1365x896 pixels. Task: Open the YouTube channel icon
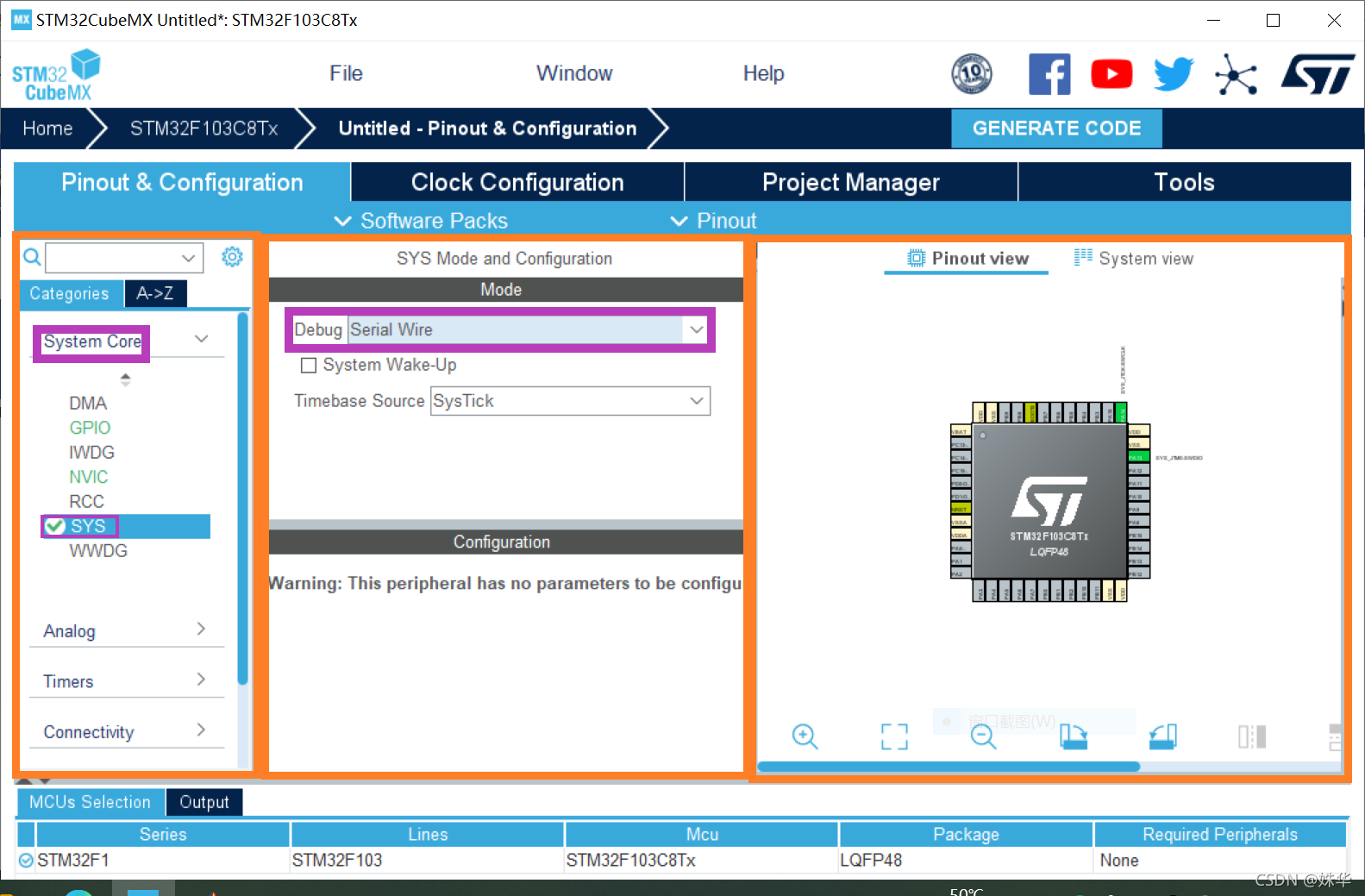[1111, 74]
